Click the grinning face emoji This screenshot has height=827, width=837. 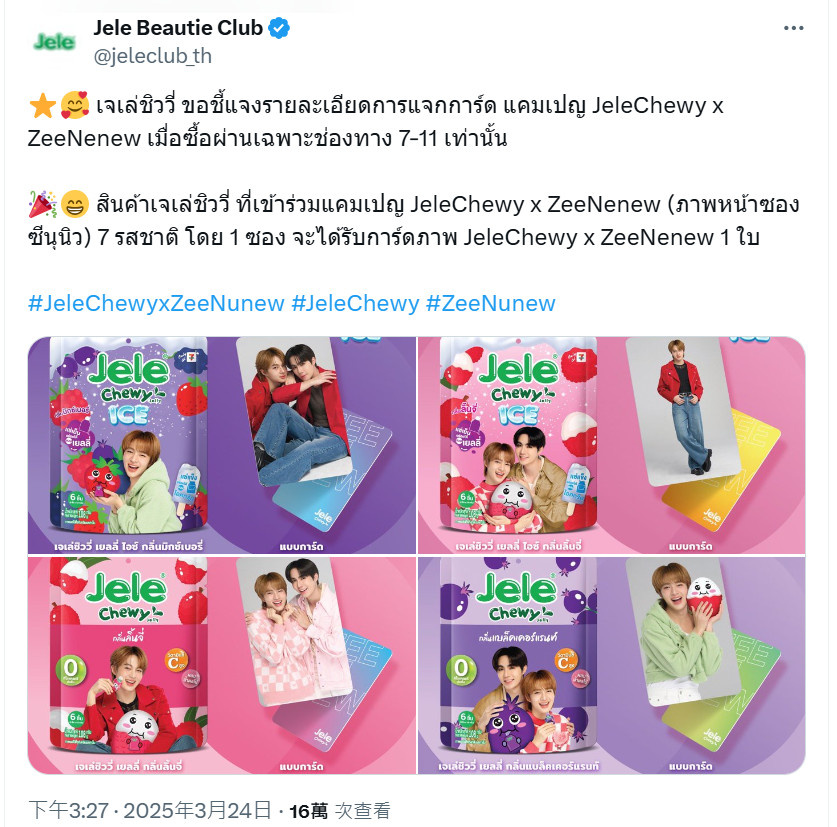point(74,204)
